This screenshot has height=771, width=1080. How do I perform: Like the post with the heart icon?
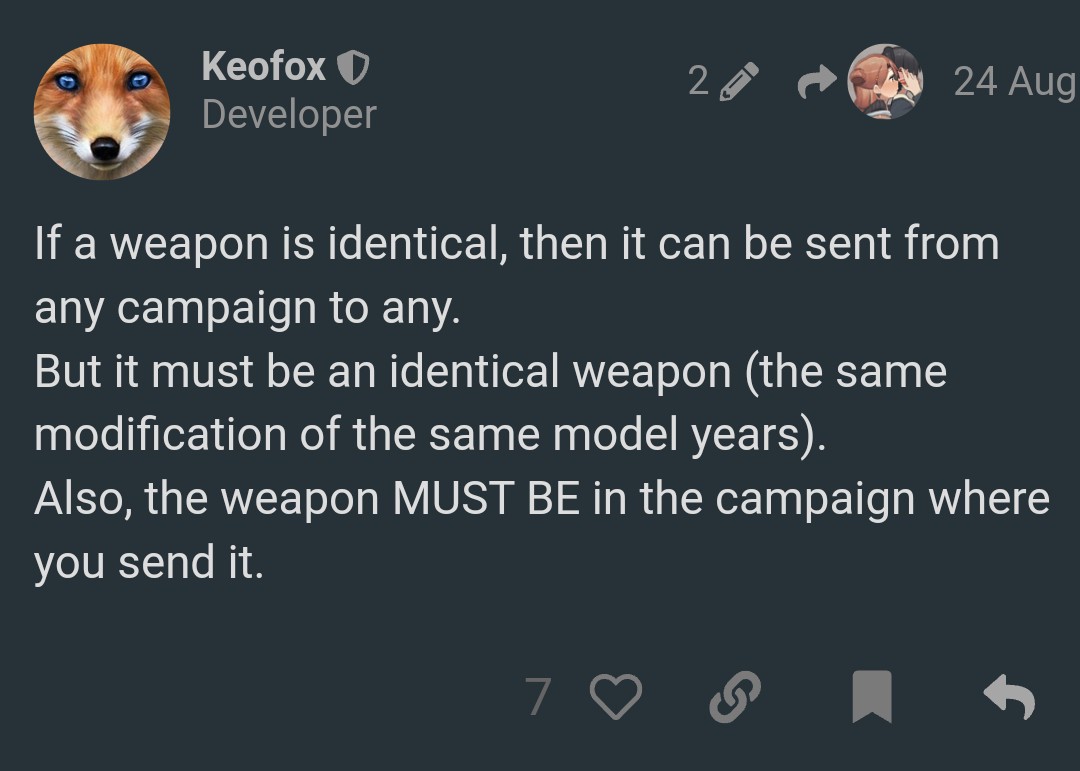tap(616, 697)
